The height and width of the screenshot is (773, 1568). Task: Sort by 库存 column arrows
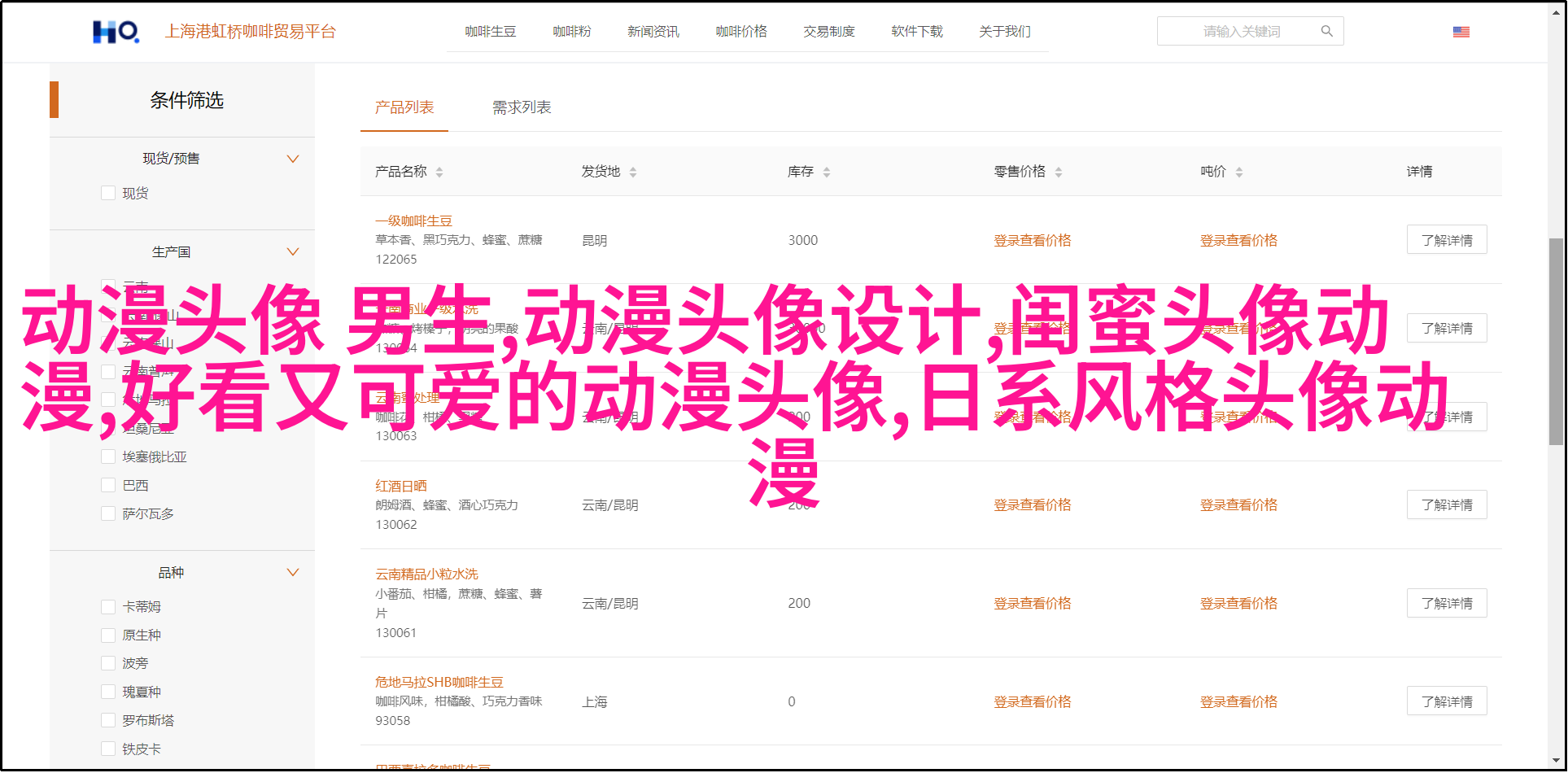[827, 172]
